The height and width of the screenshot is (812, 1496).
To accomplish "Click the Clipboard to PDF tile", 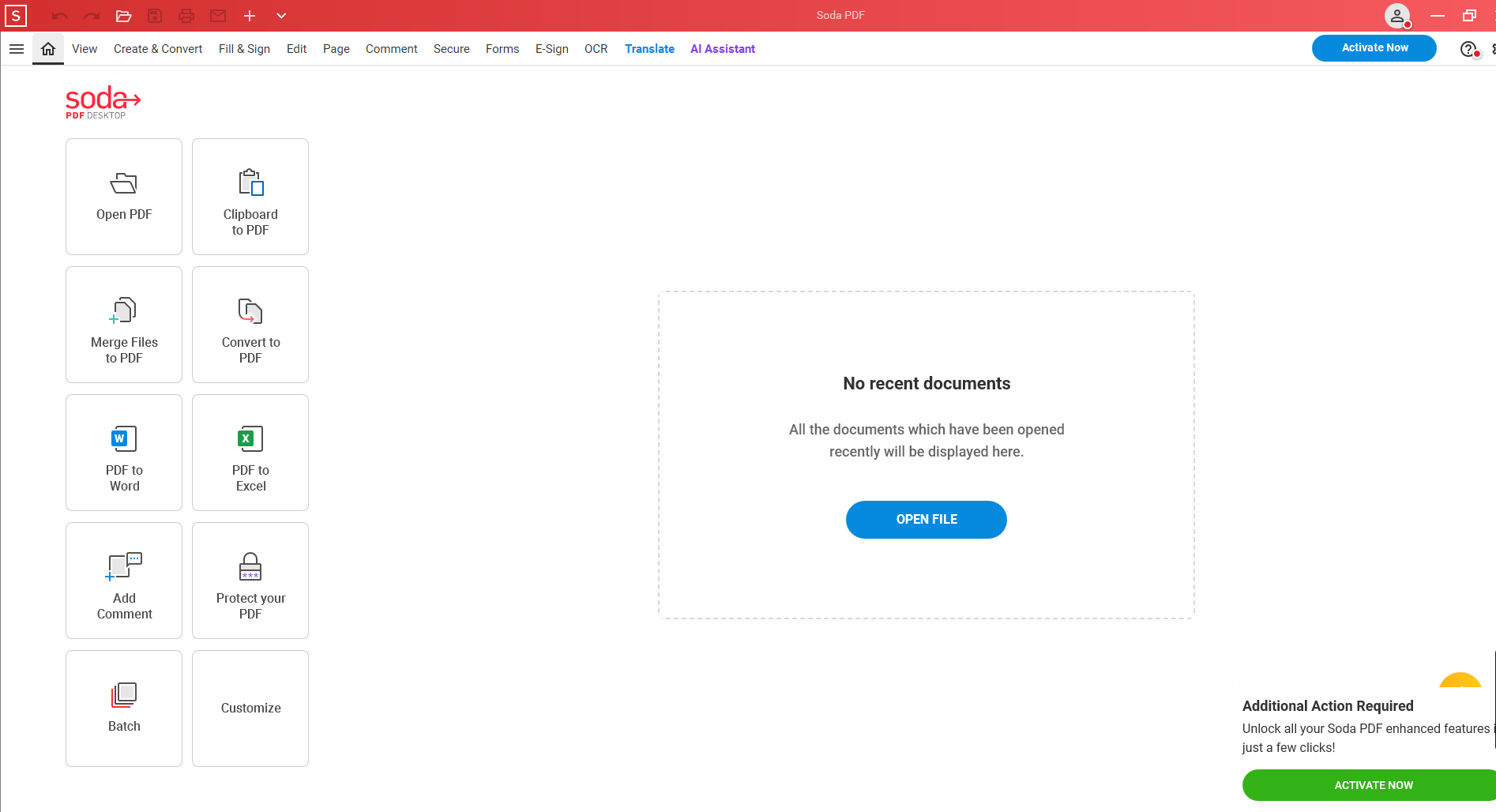I will pyautogui.click(x=250, y=197).
